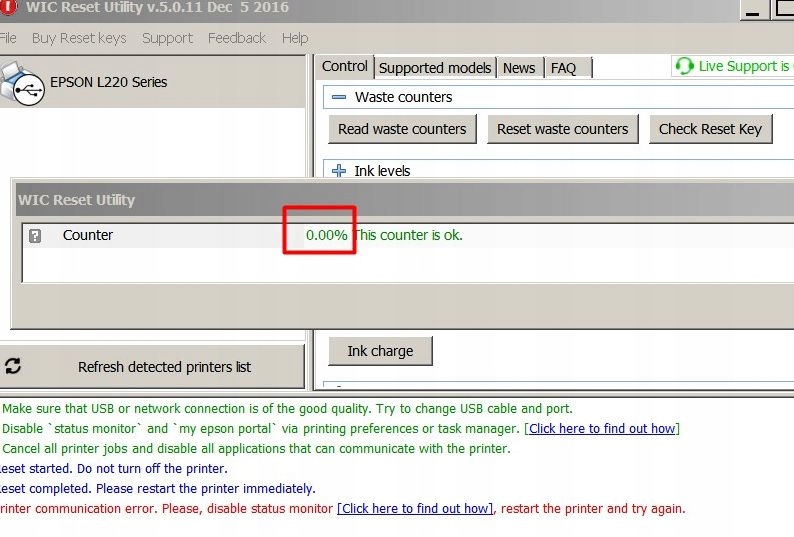Select the EPSON L220 Series text
Screen dimensions: 794x537
[x=108, y=82]
